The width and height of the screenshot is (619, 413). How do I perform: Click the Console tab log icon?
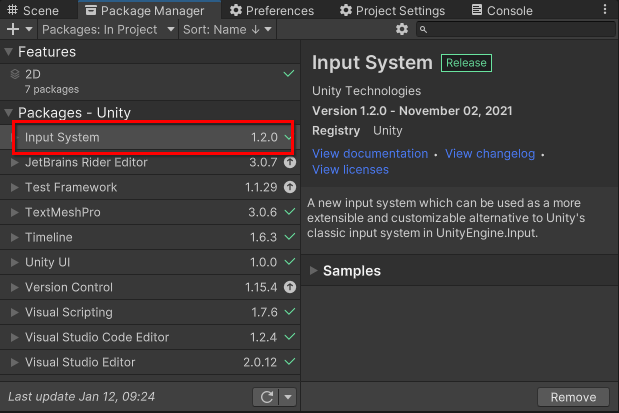pyautogui.click(x=477, y=10)
